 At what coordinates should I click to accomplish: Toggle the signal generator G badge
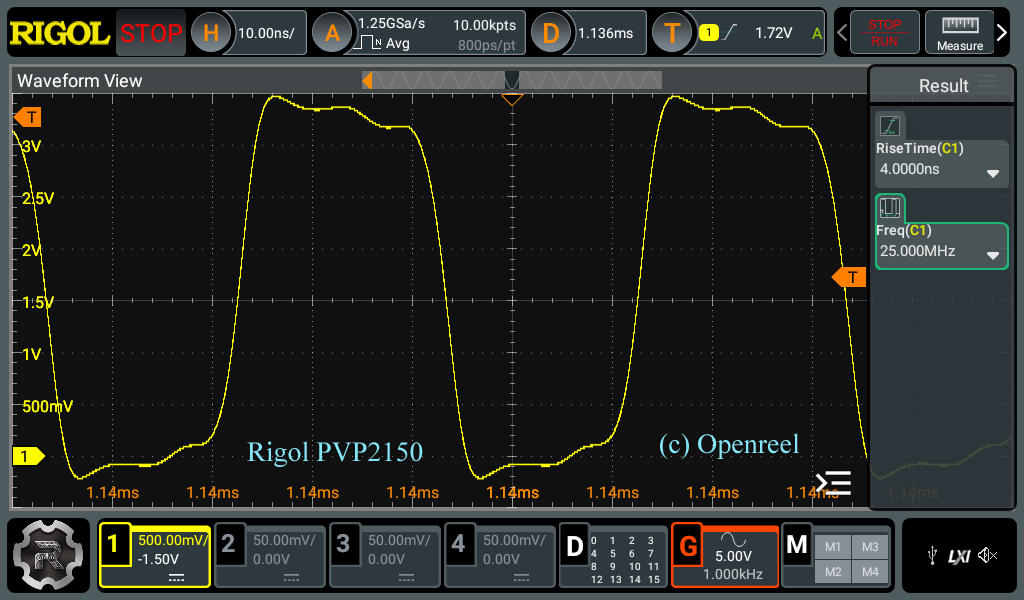688,545
